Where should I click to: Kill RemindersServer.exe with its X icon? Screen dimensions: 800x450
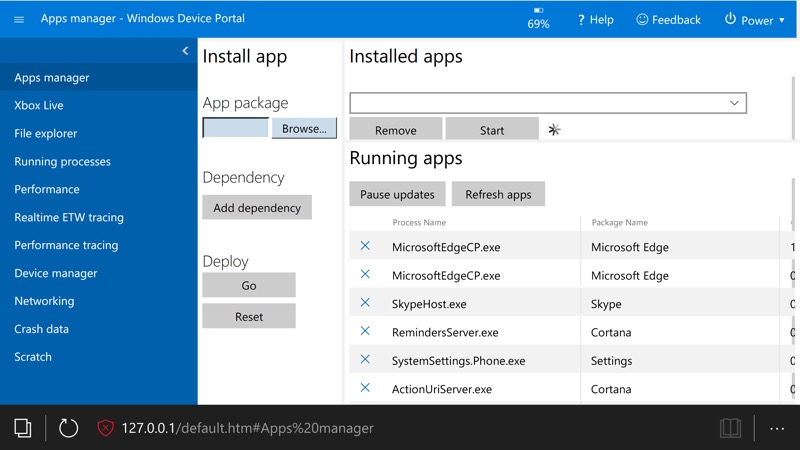[x=365, y=331]
